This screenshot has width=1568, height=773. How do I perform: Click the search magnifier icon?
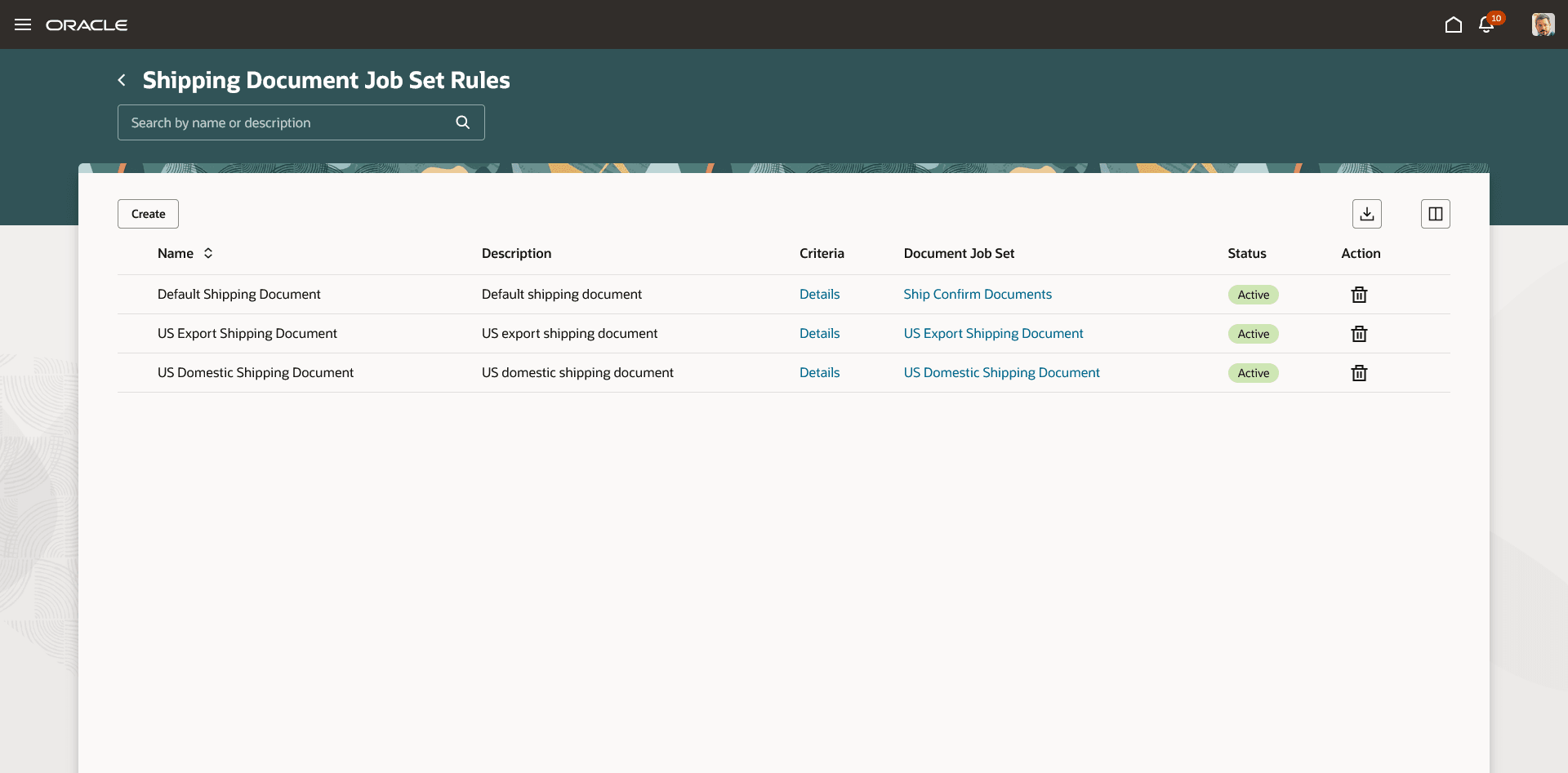[x=462, y=122]
